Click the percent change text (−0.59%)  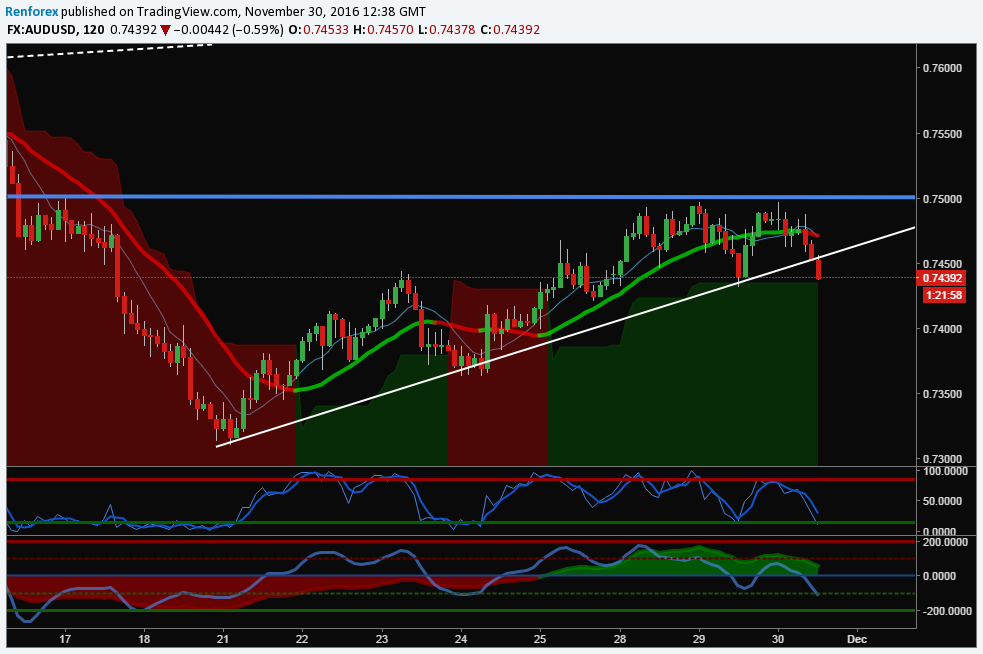click(x=258, y=29)
